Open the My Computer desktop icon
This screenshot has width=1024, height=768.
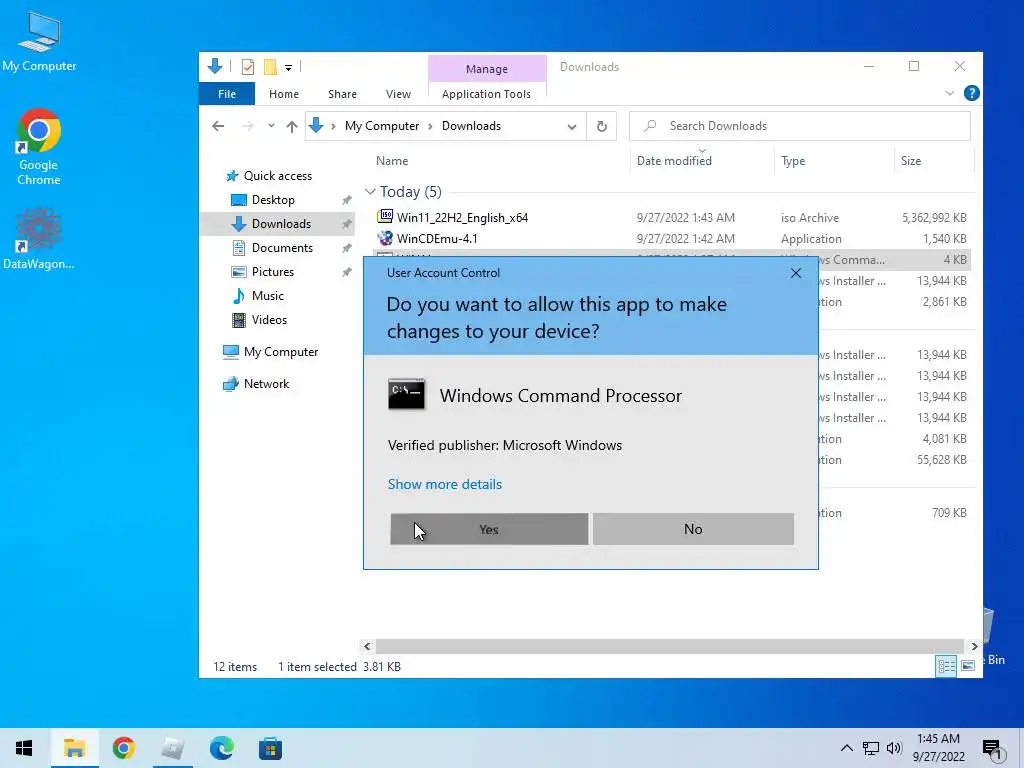point(39,42)
